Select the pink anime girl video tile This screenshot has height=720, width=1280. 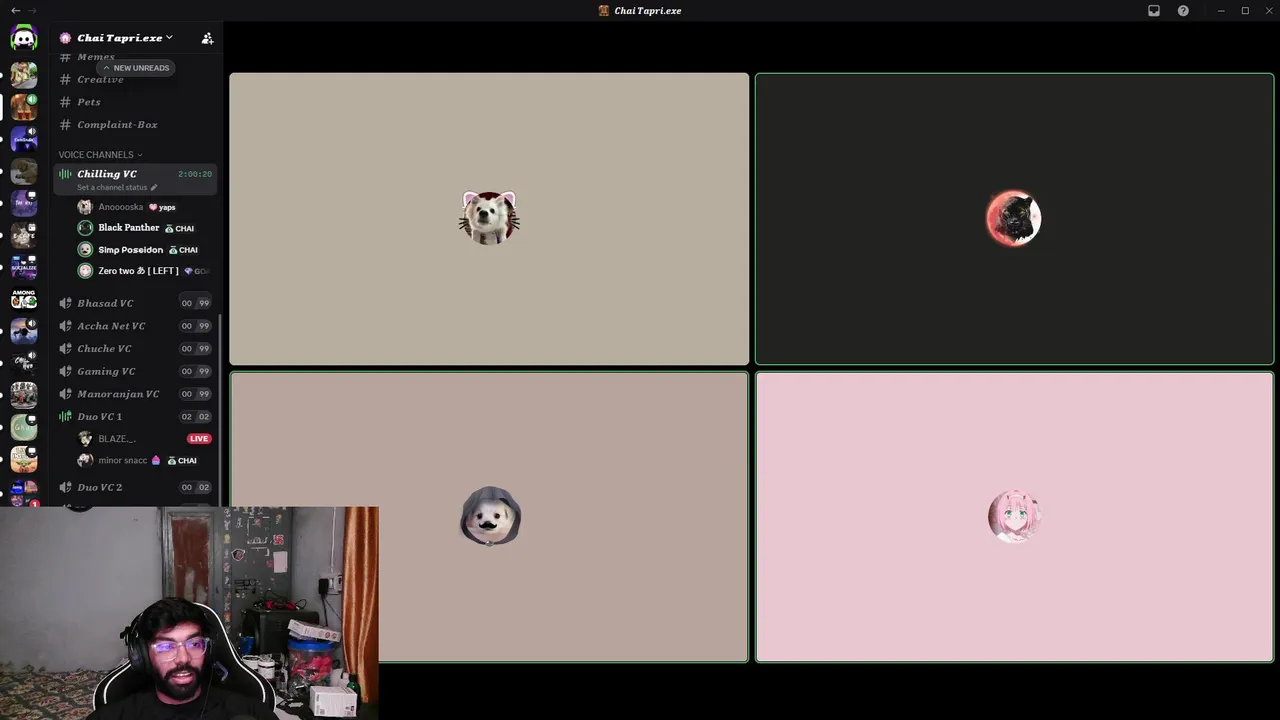[x=1014, y=517]
